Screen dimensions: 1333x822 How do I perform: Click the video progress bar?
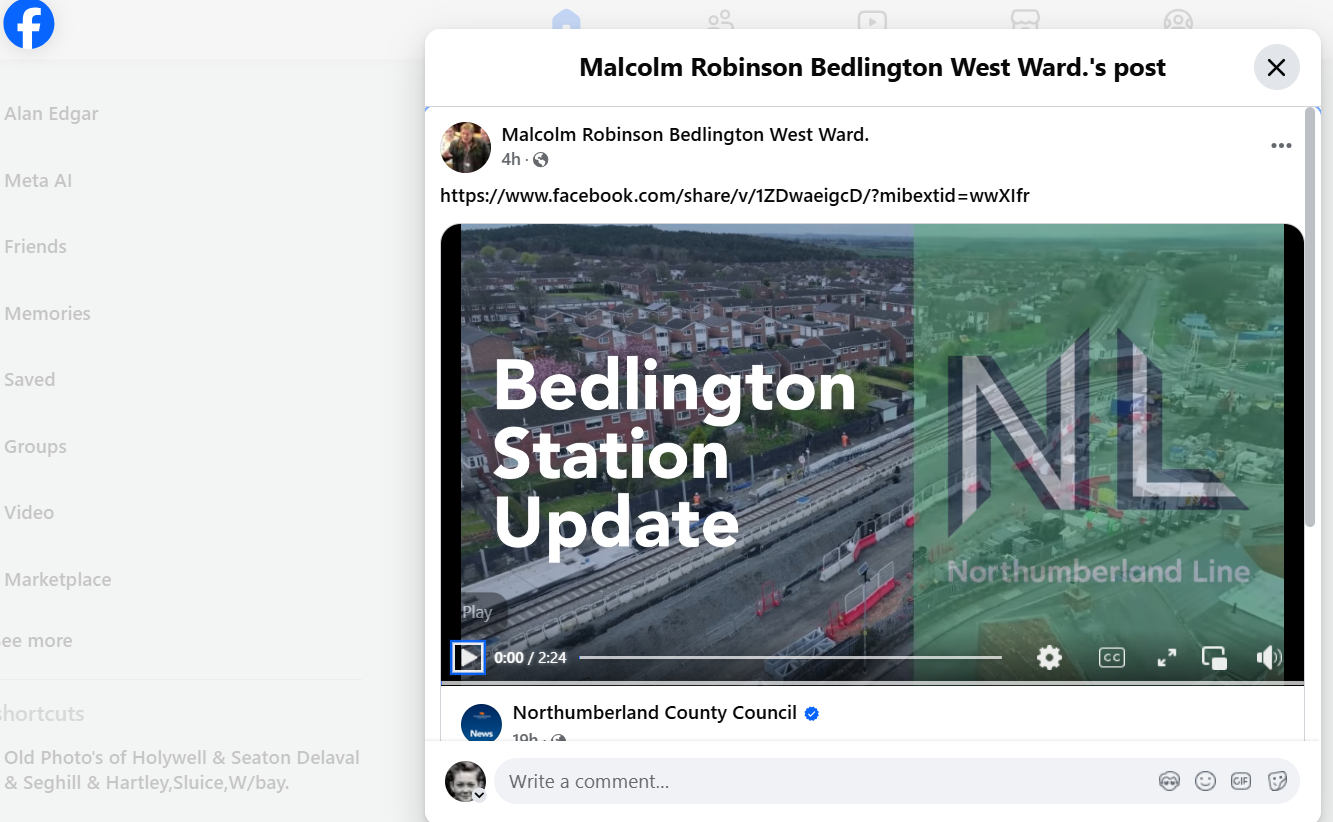pos(790,657)
